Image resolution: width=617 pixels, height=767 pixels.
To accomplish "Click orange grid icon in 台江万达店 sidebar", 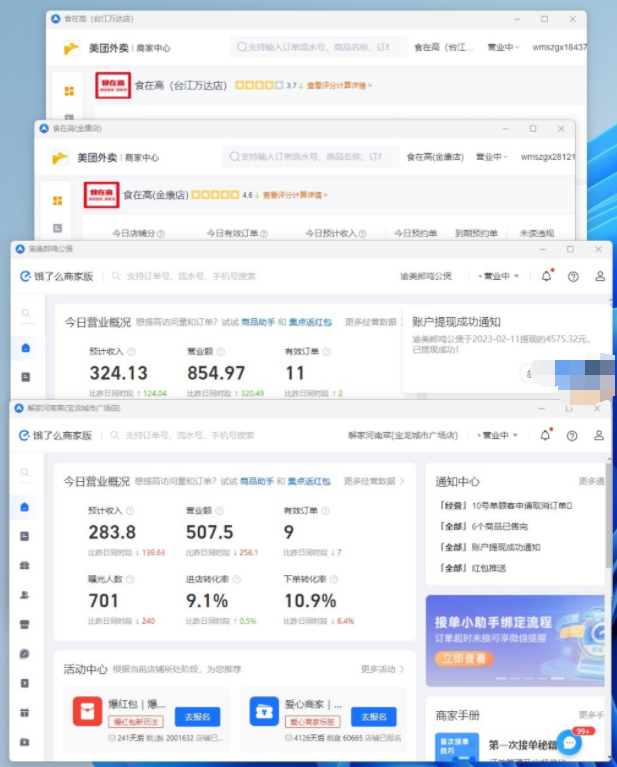I will click(x=69, y=91).
